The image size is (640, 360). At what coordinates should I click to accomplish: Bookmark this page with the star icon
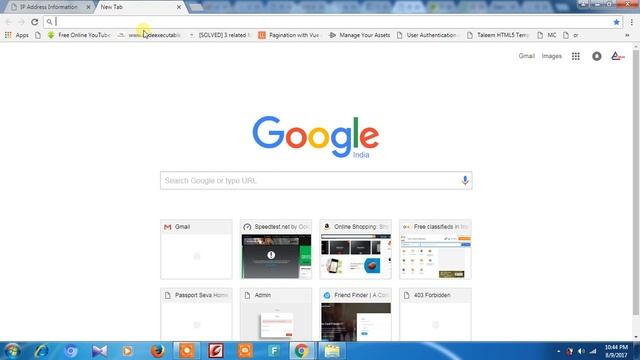[x=616, y=22]
